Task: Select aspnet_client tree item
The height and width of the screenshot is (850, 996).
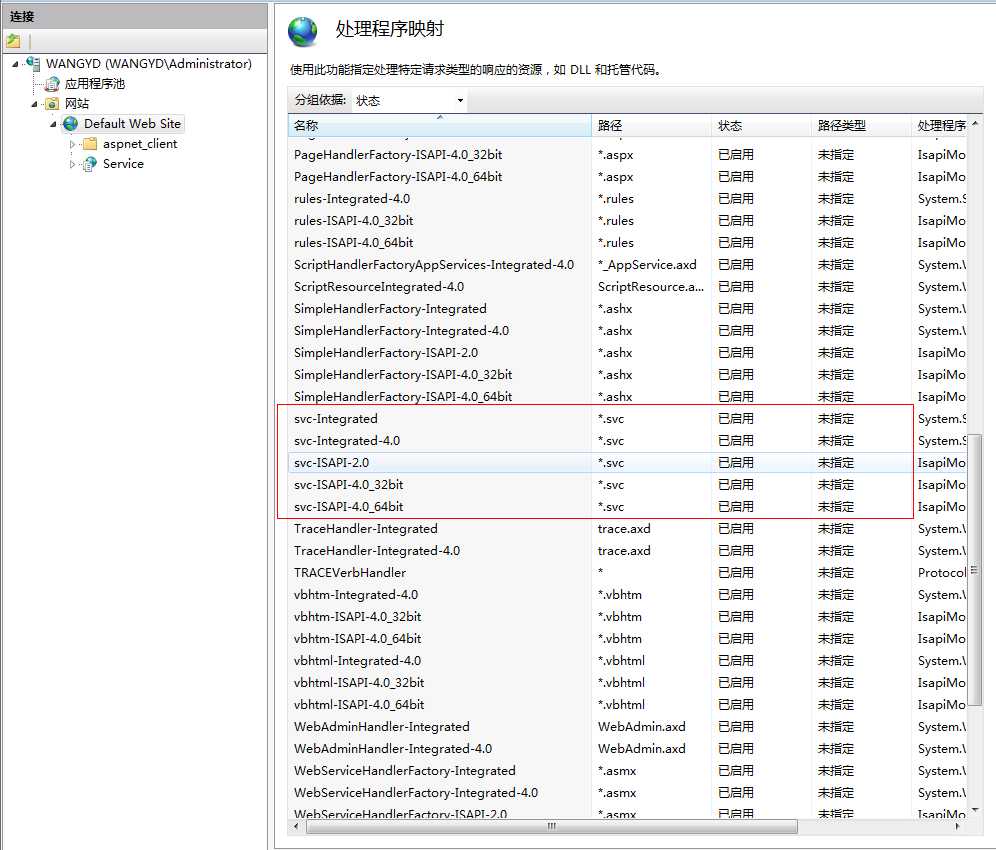Action: [140, 144]
